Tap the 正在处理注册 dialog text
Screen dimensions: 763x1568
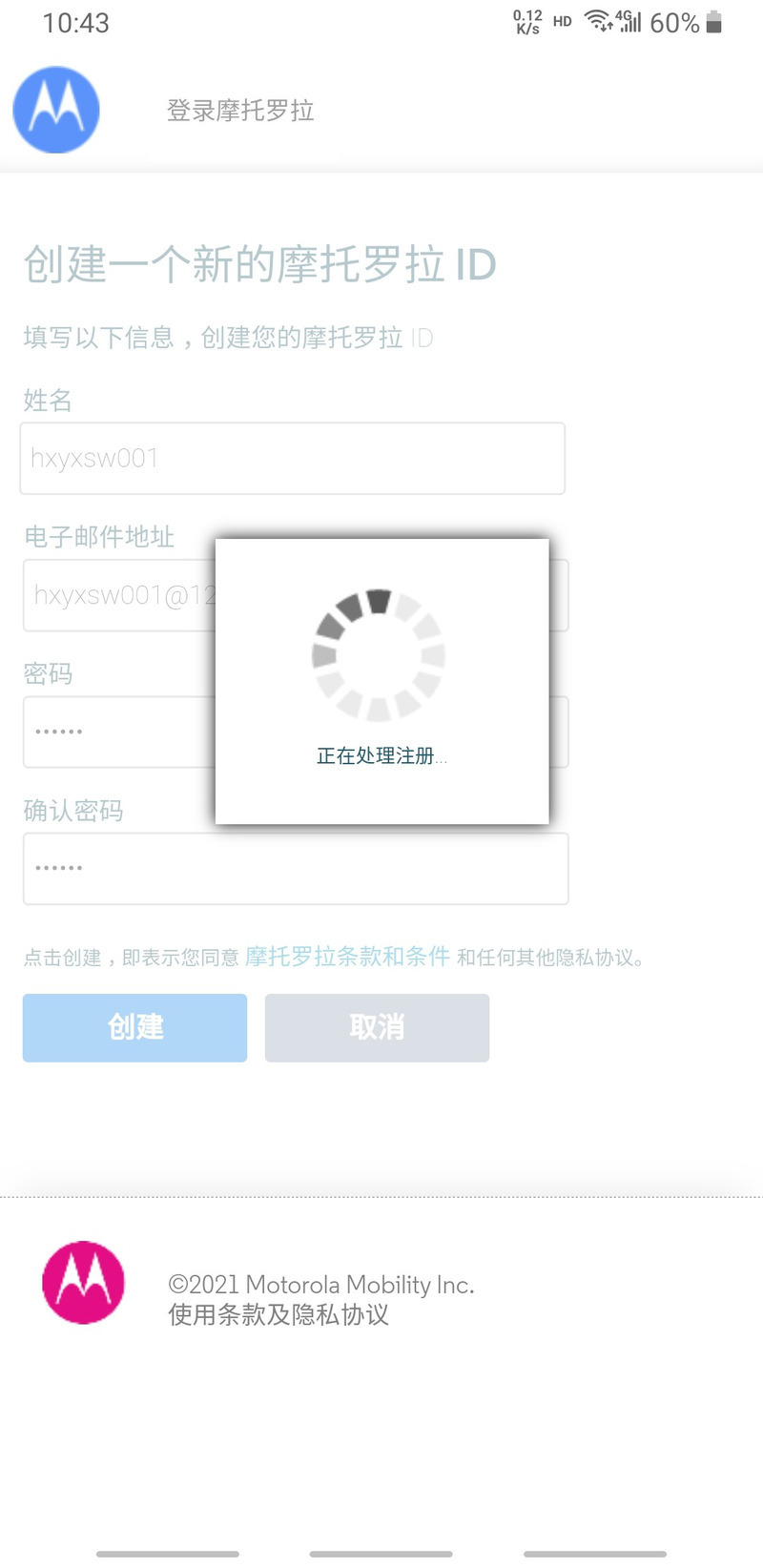(x=381, y=756)
